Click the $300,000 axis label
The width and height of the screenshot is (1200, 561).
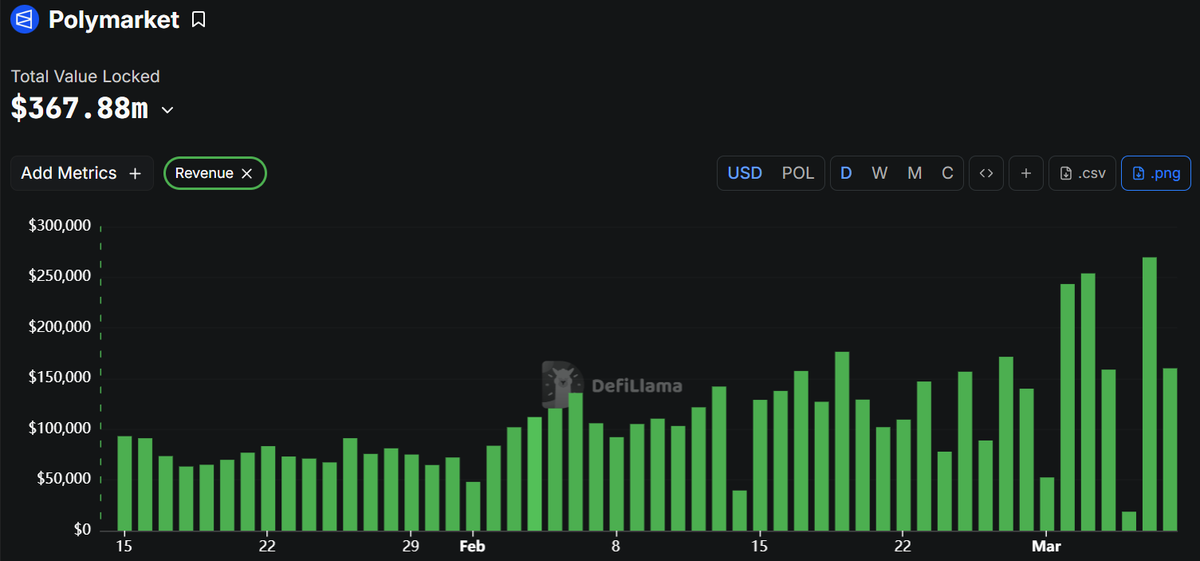60,226
